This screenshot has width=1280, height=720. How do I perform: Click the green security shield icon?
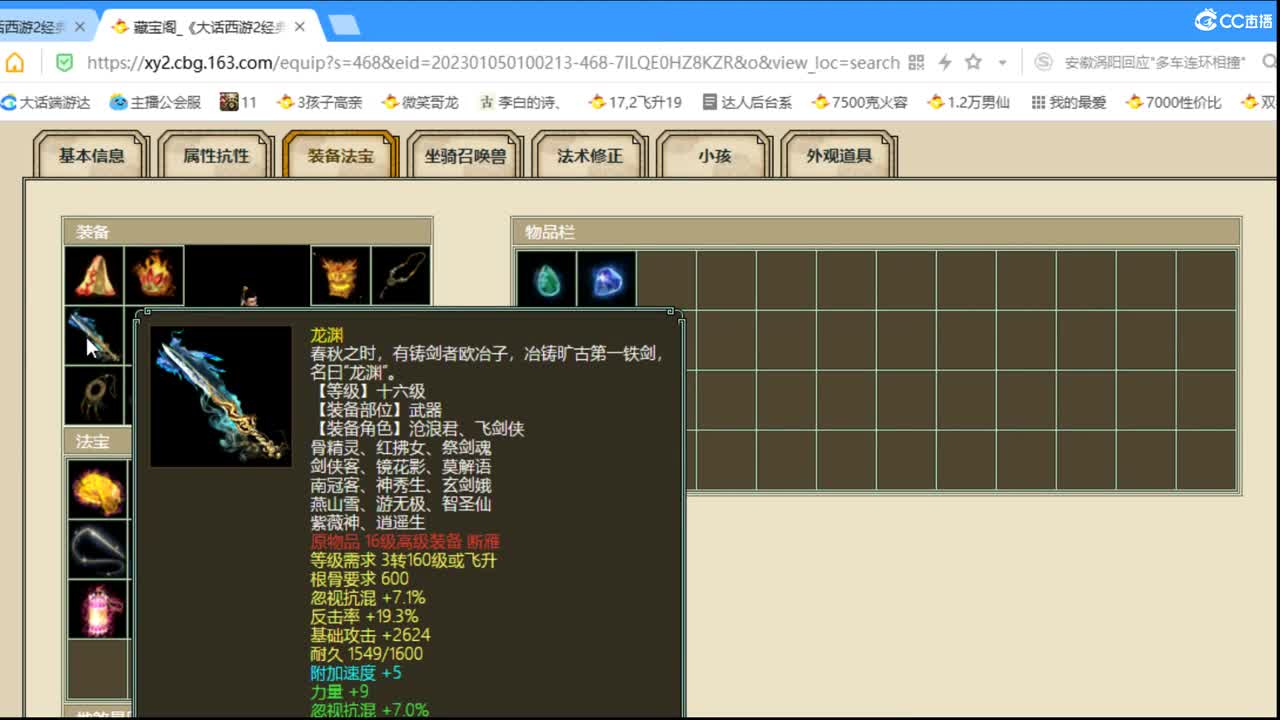(x=64, y=62)
